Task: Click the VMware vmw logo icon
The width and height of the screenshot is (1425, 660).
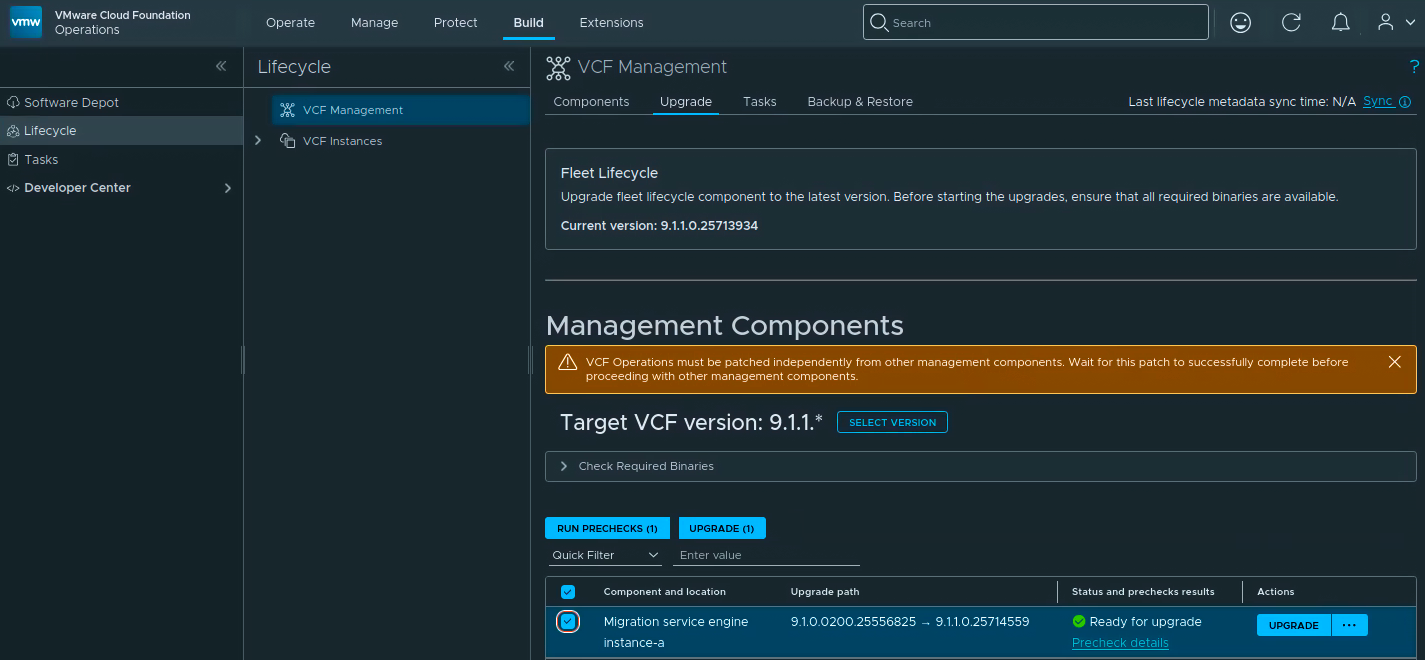Action: (26, 22)
